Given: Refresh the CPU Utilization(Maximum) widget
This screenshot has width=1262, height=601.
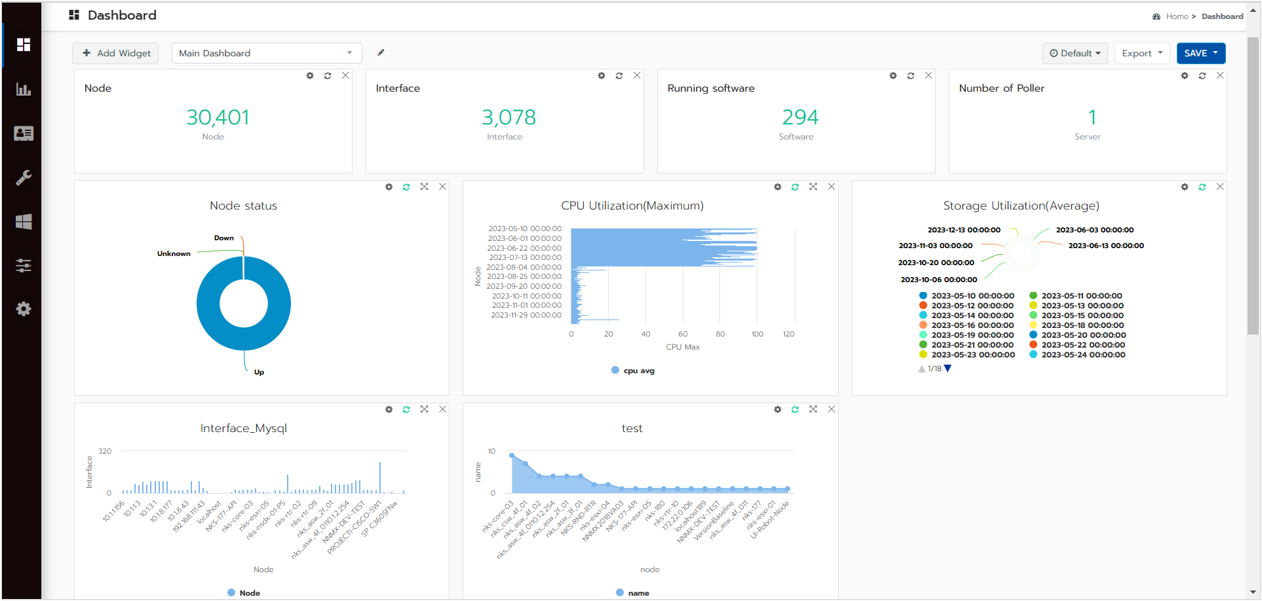Looking at the screenshot, I should pyautogui.click(x=795, y=187).
